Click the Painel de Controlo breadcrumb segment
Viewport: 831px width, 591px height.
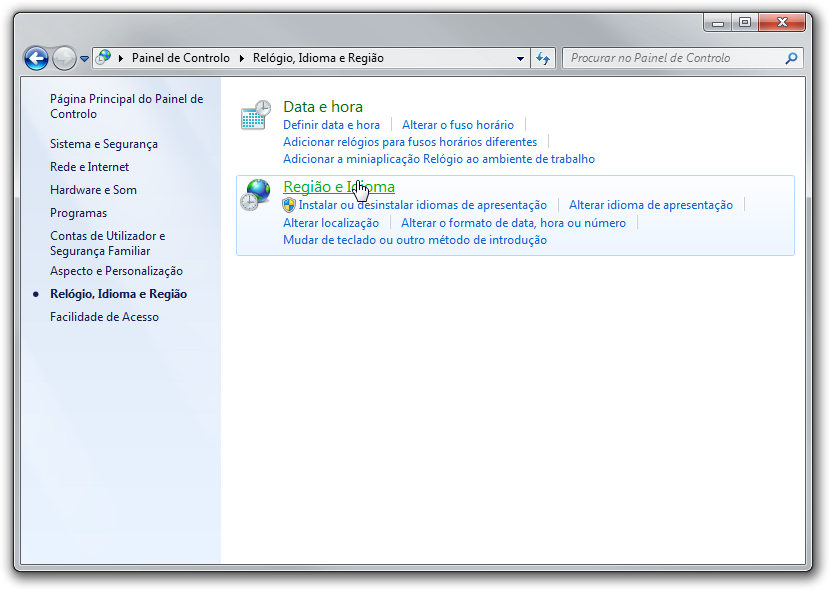click(181, 58)
